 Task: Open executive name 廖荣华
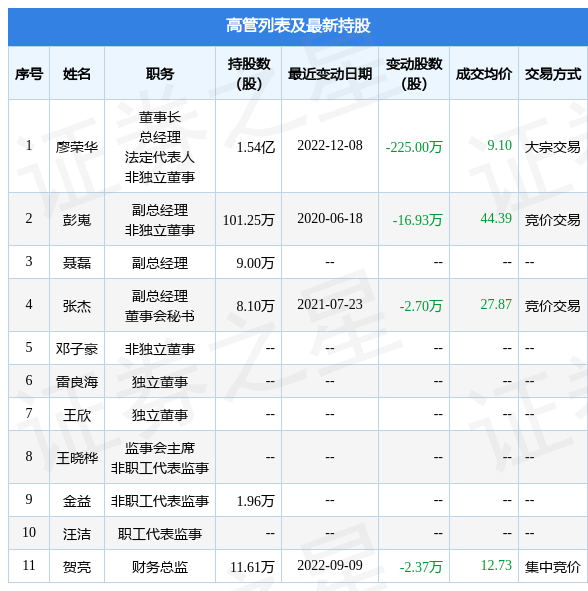coord(77,147)
